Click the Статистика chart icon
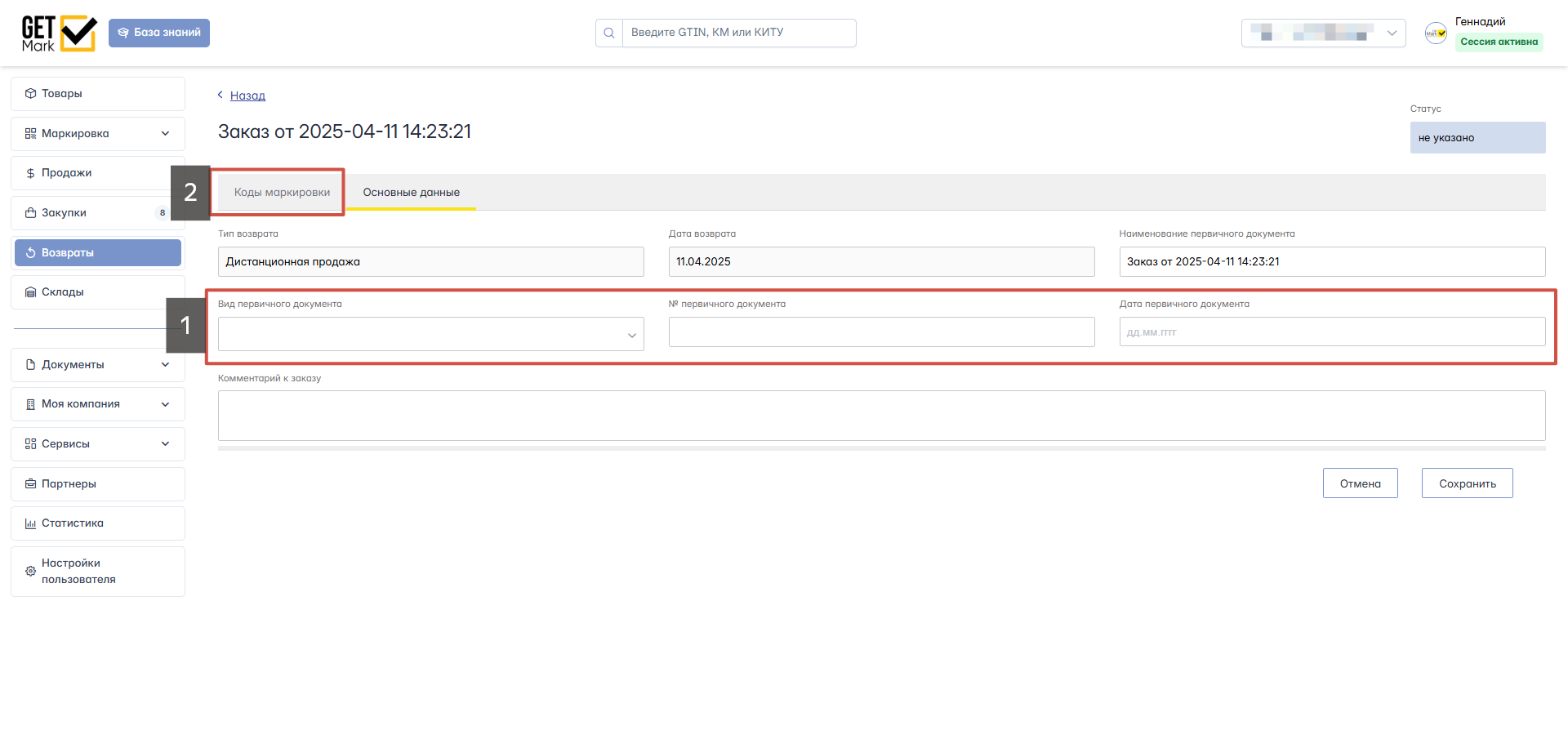 (x=30, y=523)
